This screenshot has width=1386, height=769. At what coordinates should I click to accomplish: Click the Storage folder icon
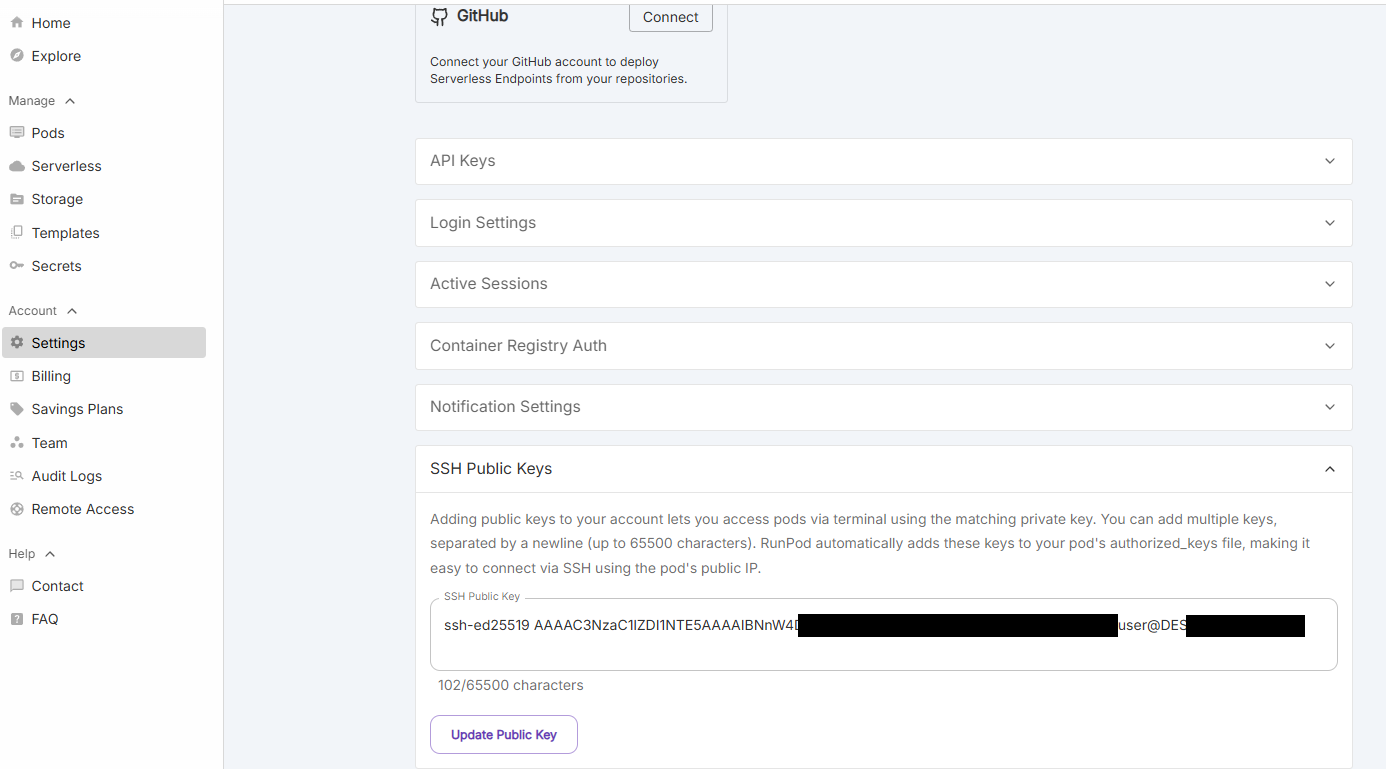pos(17,199)
